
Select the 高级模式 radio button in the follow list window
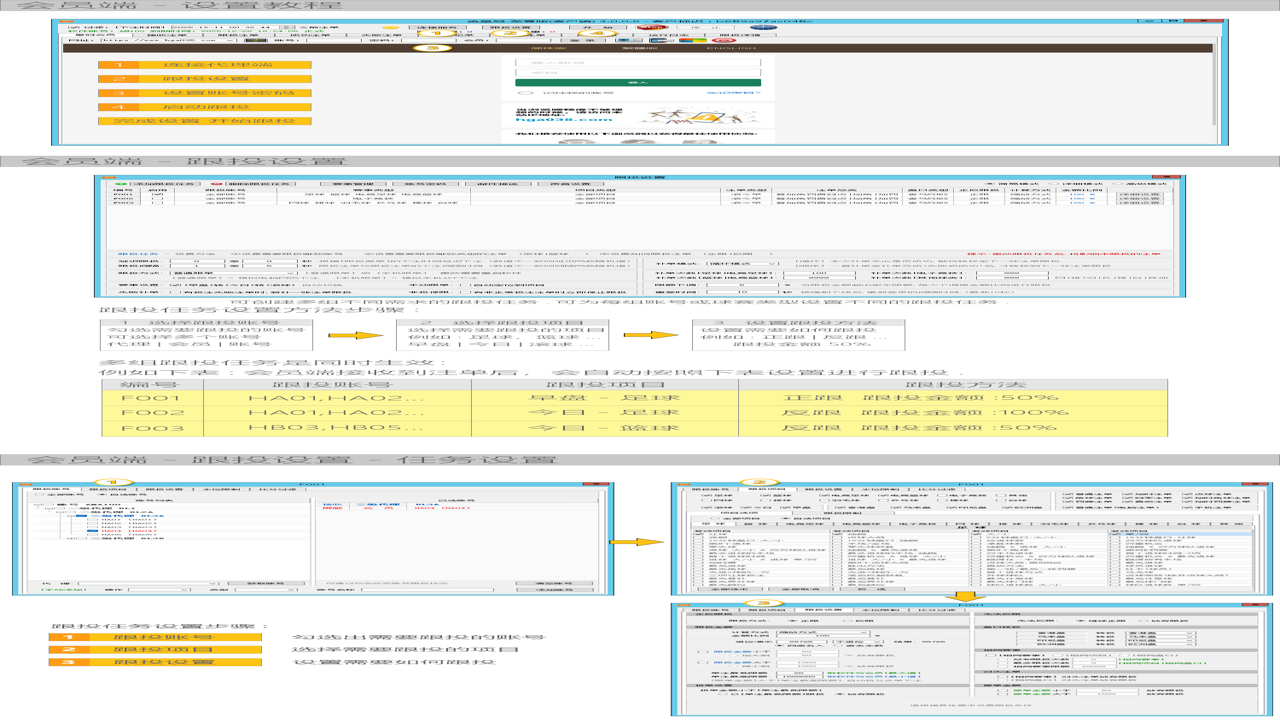[1139, 183]
